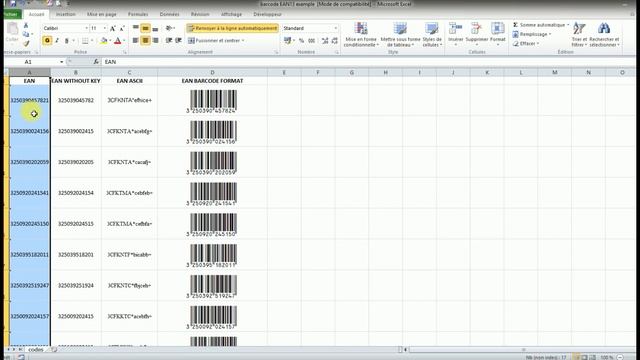
Task: Toggle italic formatting in the Police group
Action: coord(57,40)
